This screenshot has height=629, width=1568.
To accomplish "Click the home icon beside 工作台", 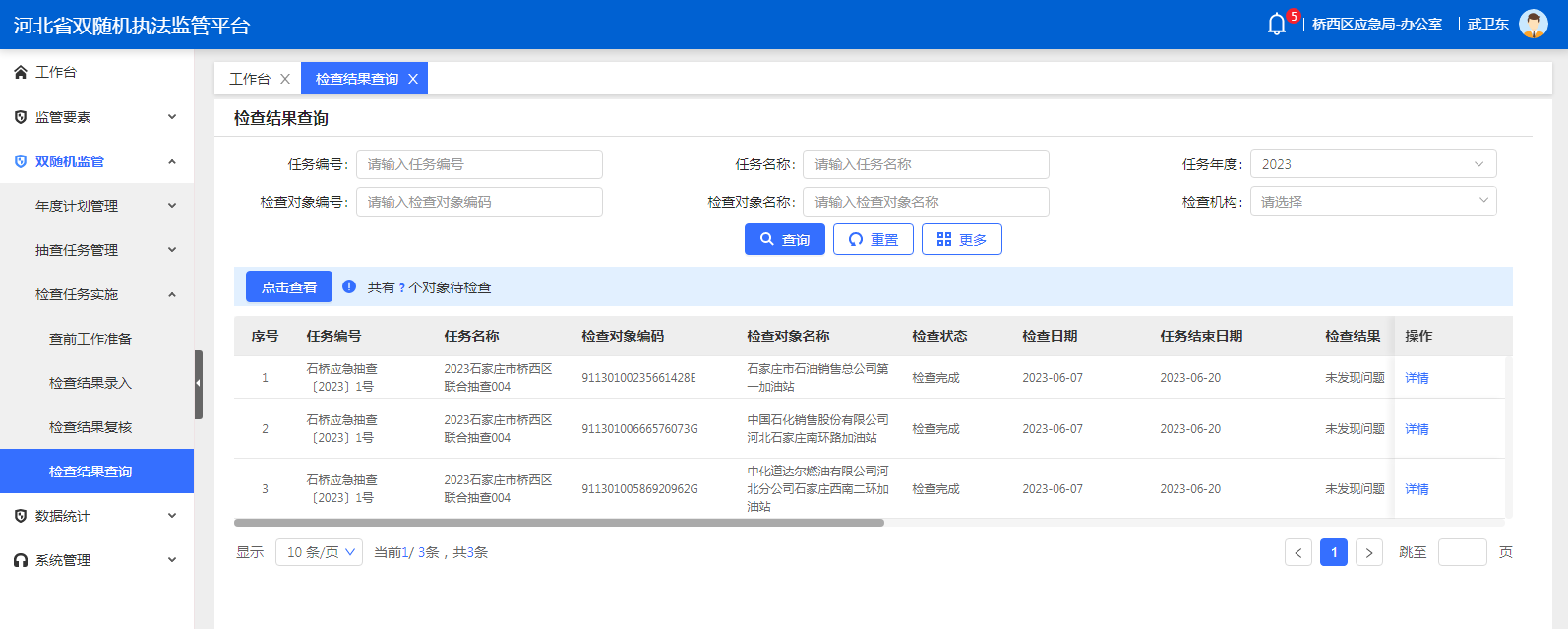I will (x=21, y=72).
